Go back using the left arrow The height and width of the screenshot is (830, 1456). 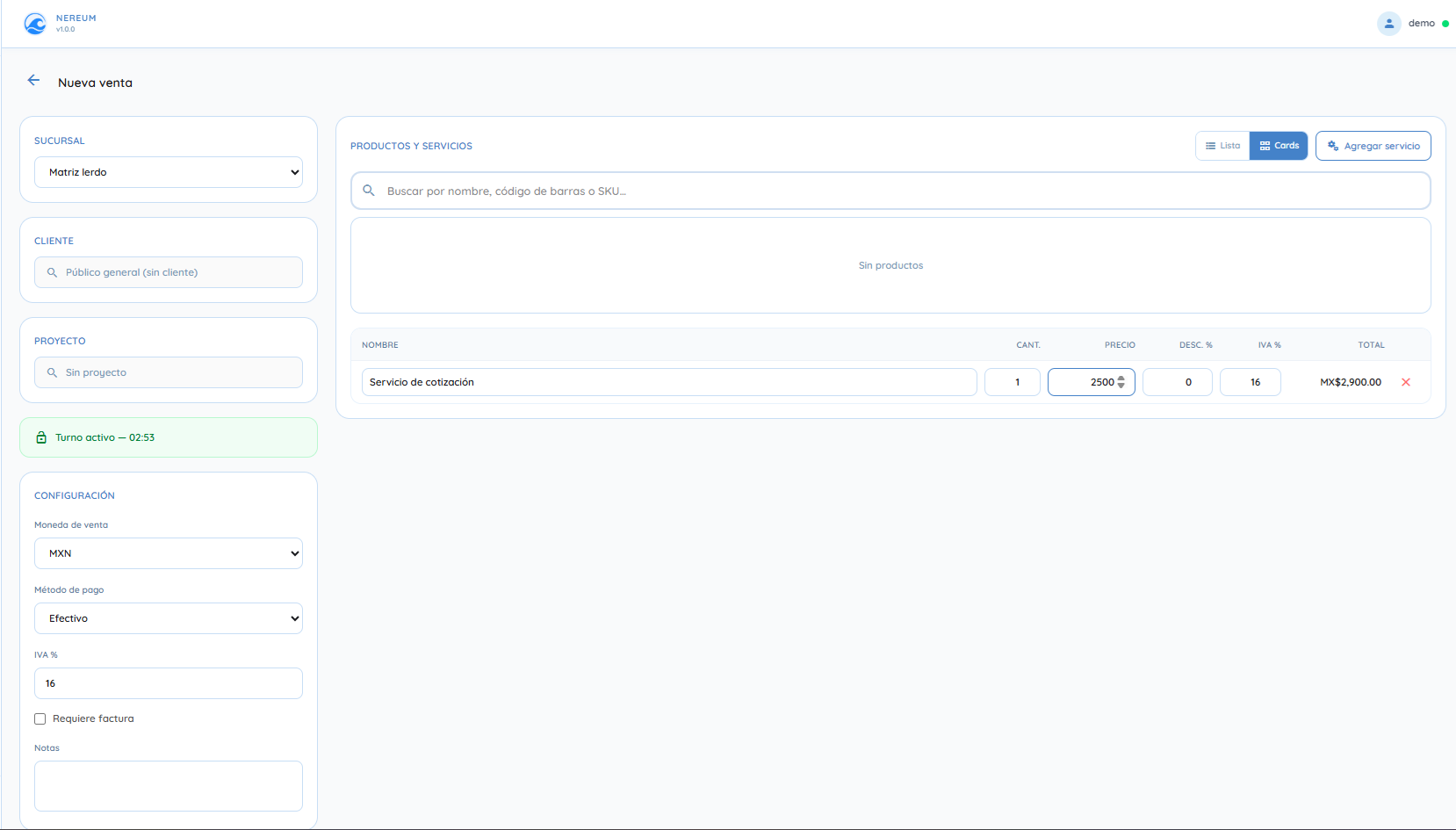(x=33, y=81)
